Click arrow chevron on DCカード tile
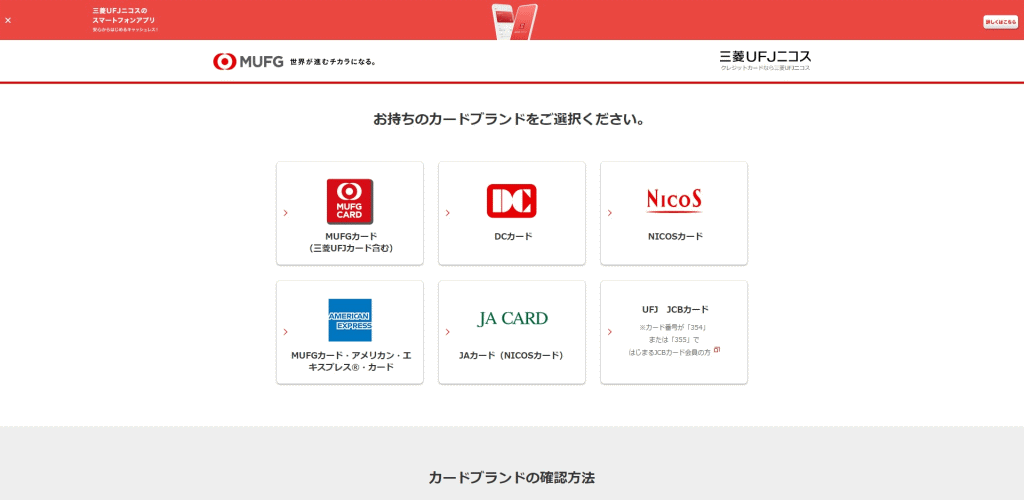1024x500 pixels. (x=447, y=213)
